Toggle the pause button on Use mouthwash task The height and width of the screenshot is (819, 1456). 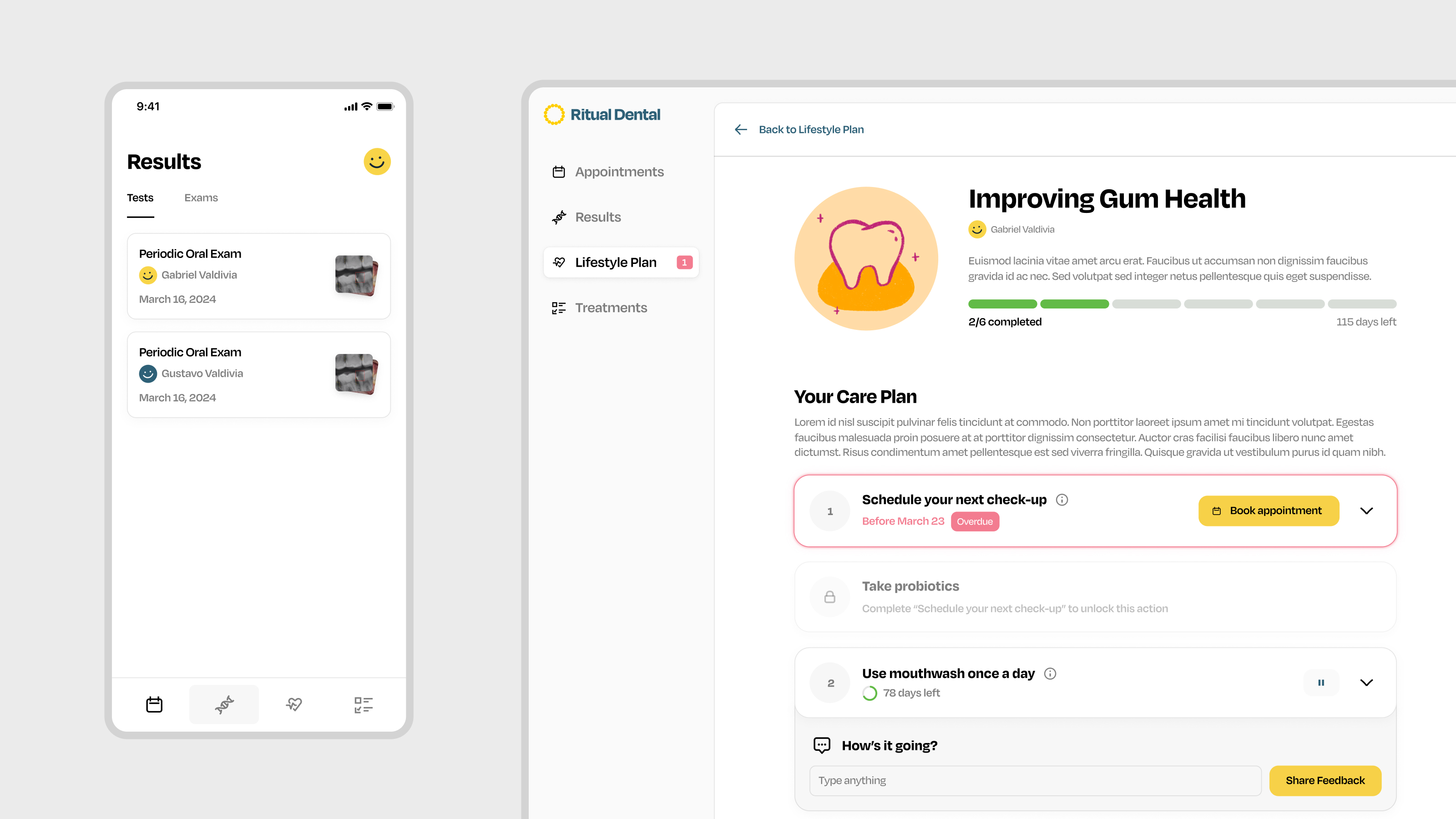1320,682
